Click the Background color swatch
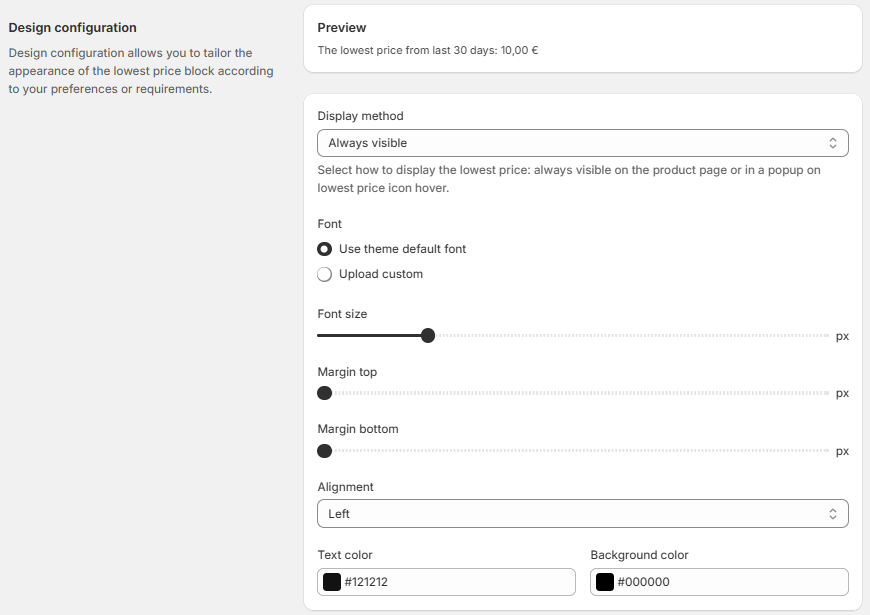 click(605, 582)
